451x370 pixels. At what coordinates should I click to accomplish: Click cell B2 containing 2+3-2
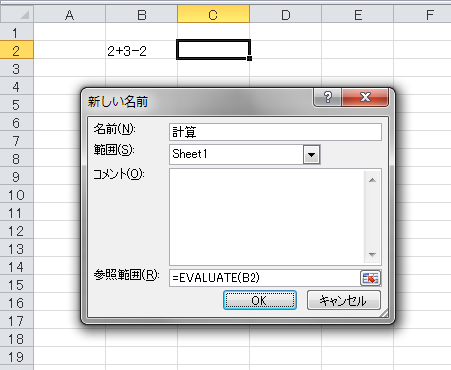(141, 50)
